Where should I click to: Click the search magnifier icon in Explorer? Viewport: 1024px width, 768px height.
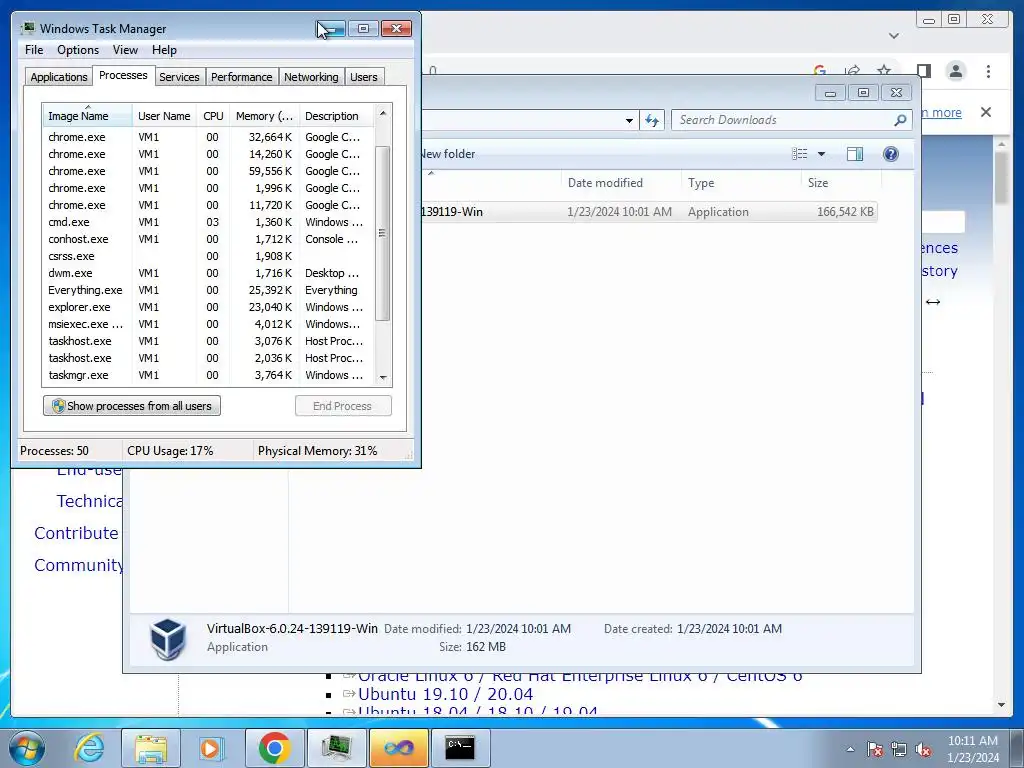(x=900, y=120)
